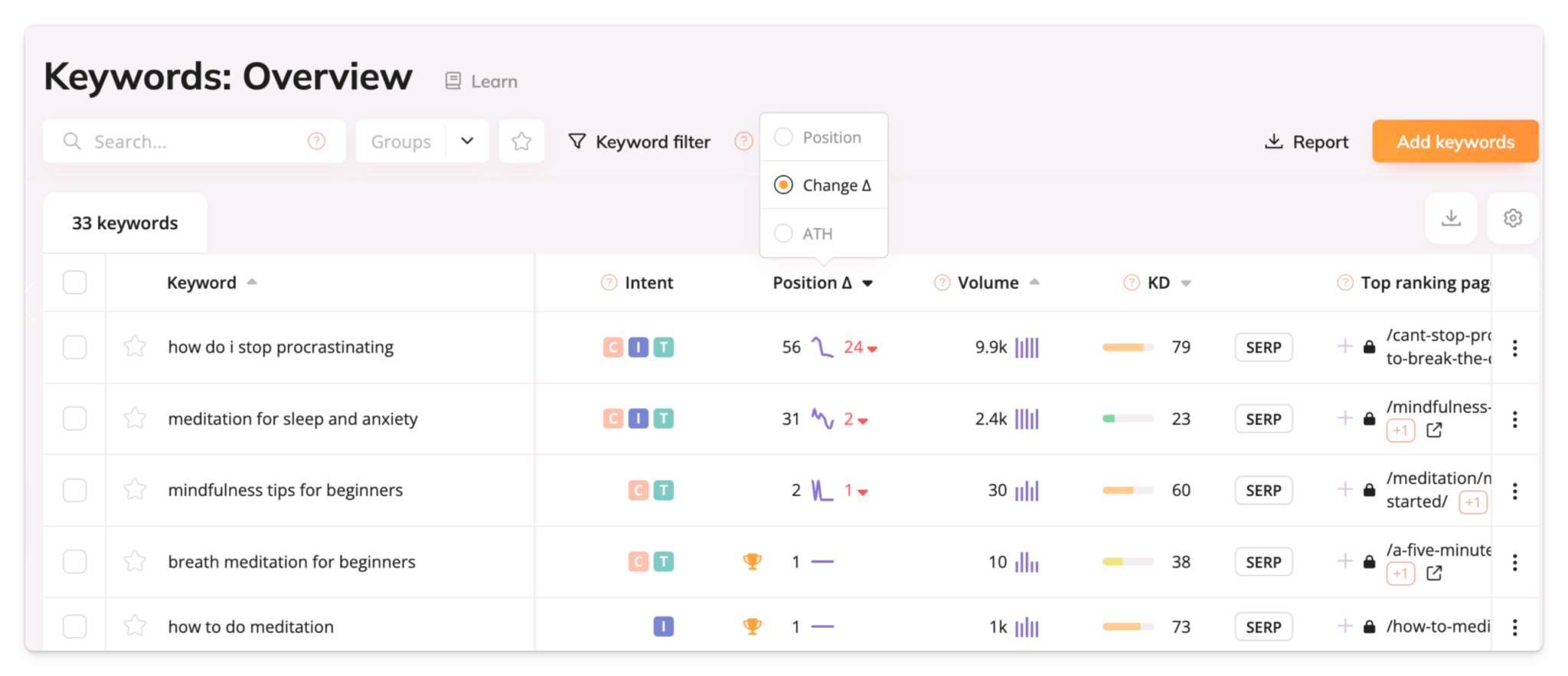Check the 'how do i stop procrastinating' row checkbox

[74, 347]
